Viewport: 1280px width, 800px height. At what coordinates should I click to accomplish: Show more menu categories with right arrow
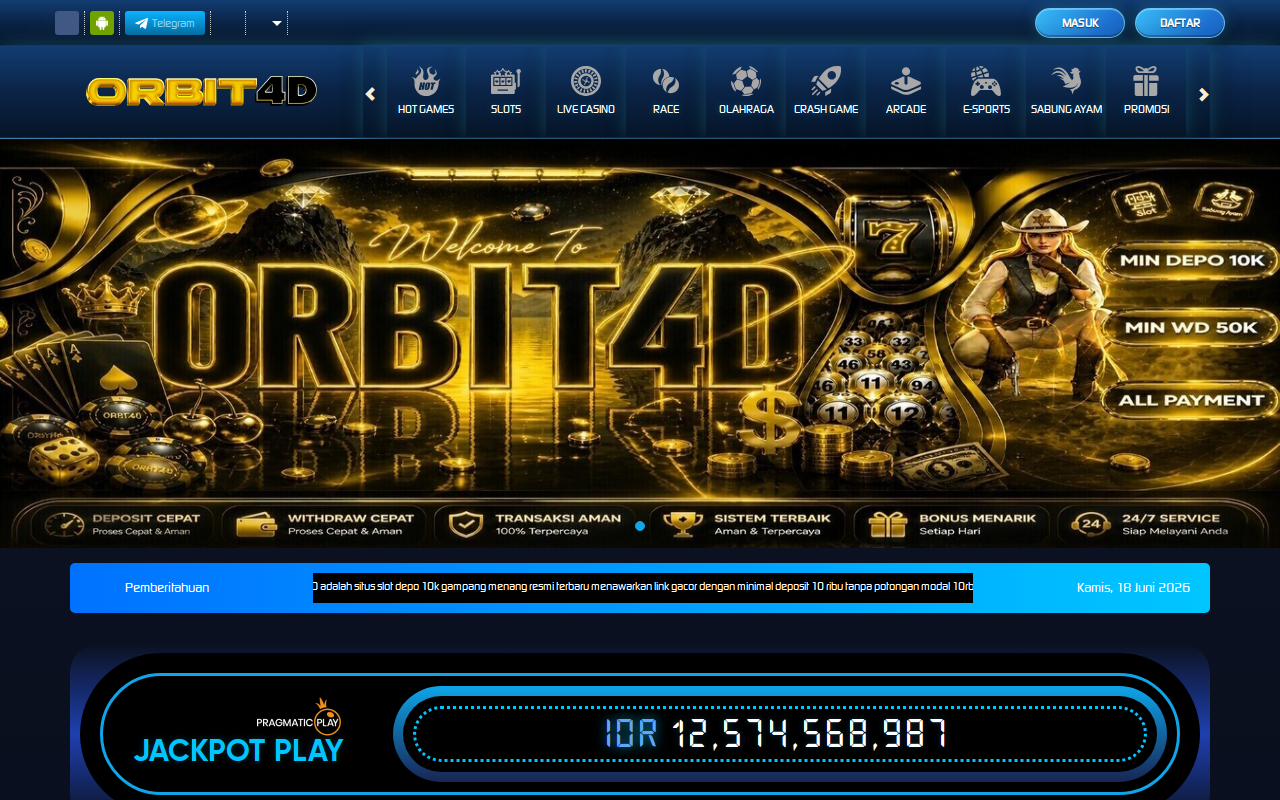[1204, 94]
